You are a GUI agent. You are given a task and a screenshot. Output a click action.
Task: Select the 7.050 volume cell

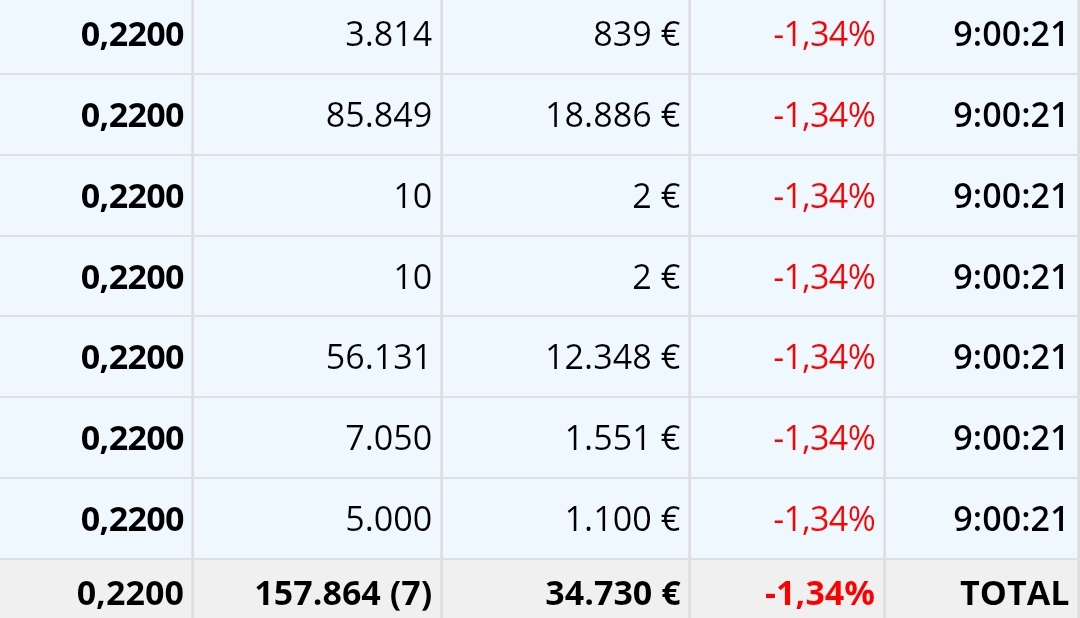(318, 437)
